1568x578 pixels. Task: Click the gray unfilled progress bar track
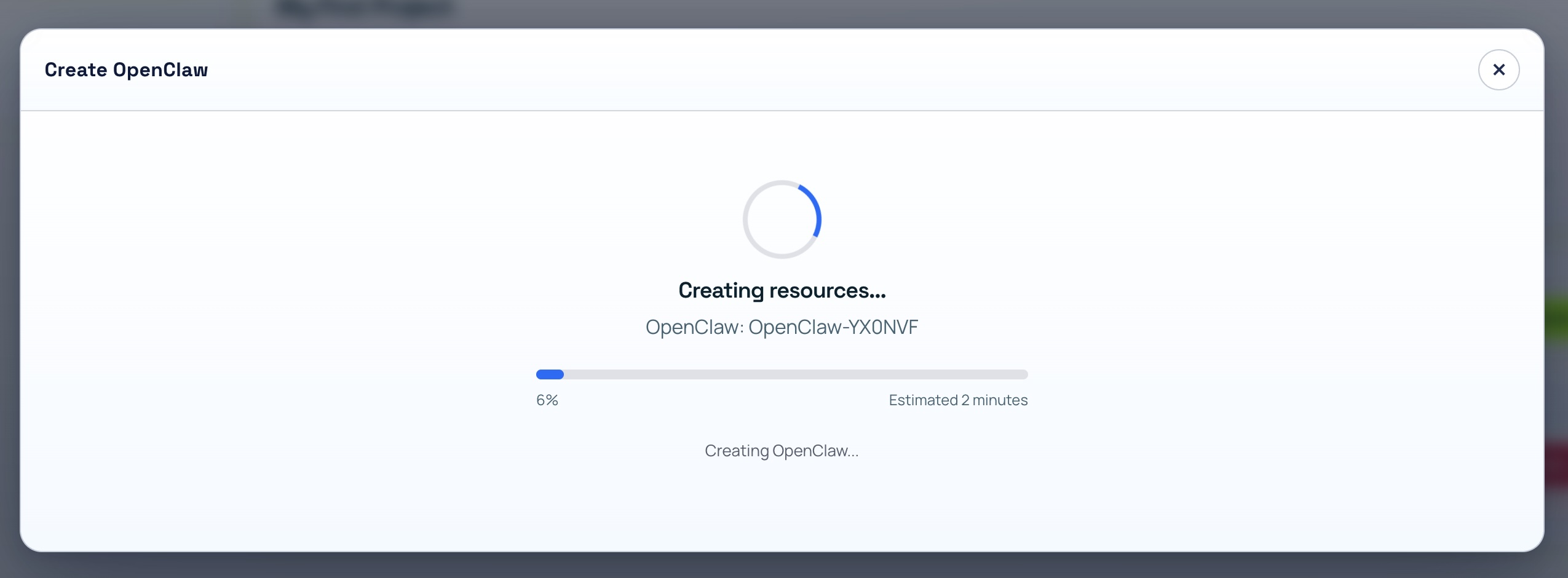point(793,374)
